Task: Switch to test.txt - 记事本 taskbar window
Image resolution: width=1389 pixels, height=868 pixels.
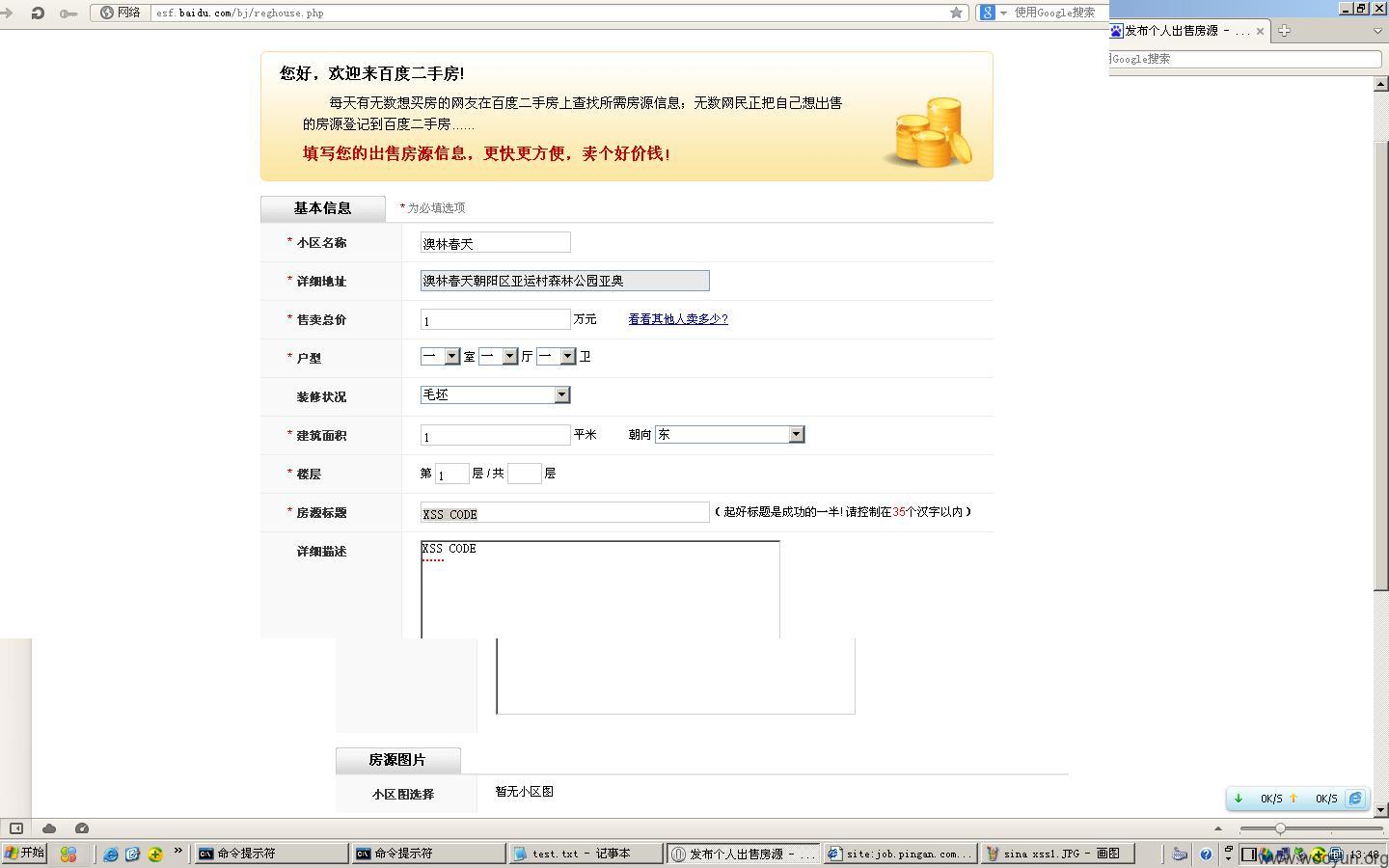Action: coord(586,854)
